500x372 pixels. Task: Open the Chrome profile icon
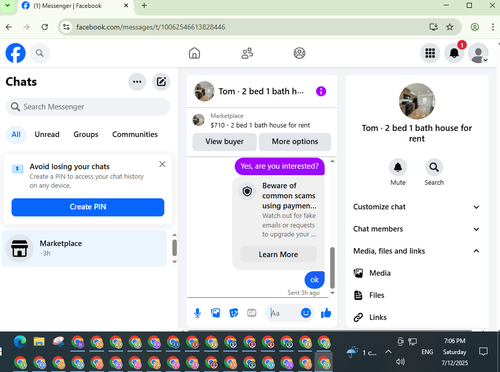pos(475,27)
